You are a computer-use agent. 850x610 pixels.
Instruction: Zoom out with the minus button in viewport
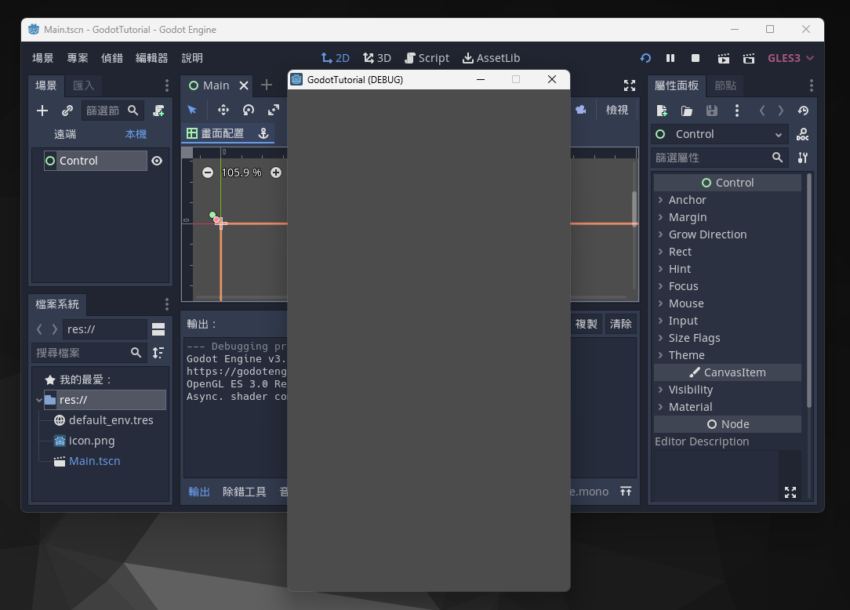208,172
